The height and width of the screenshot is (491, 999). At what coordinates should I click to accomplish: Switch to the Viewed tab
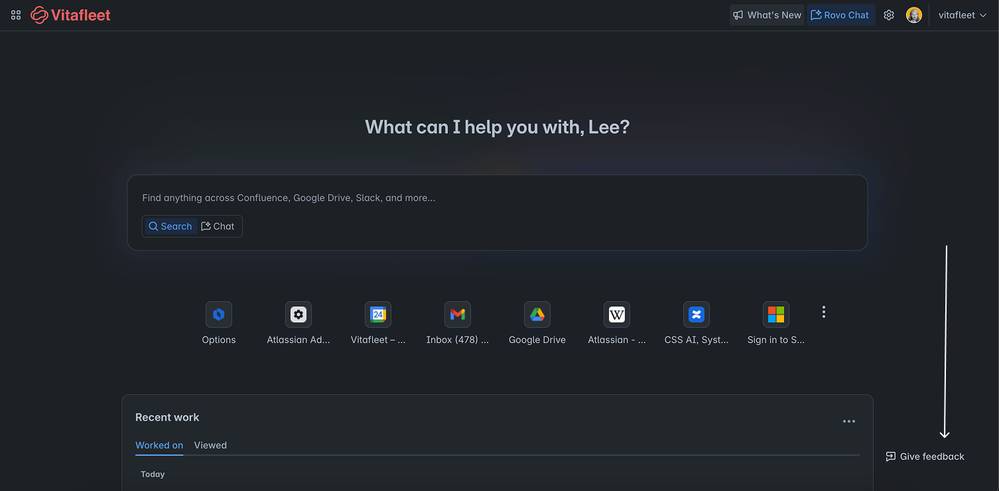tap(210, 445)
